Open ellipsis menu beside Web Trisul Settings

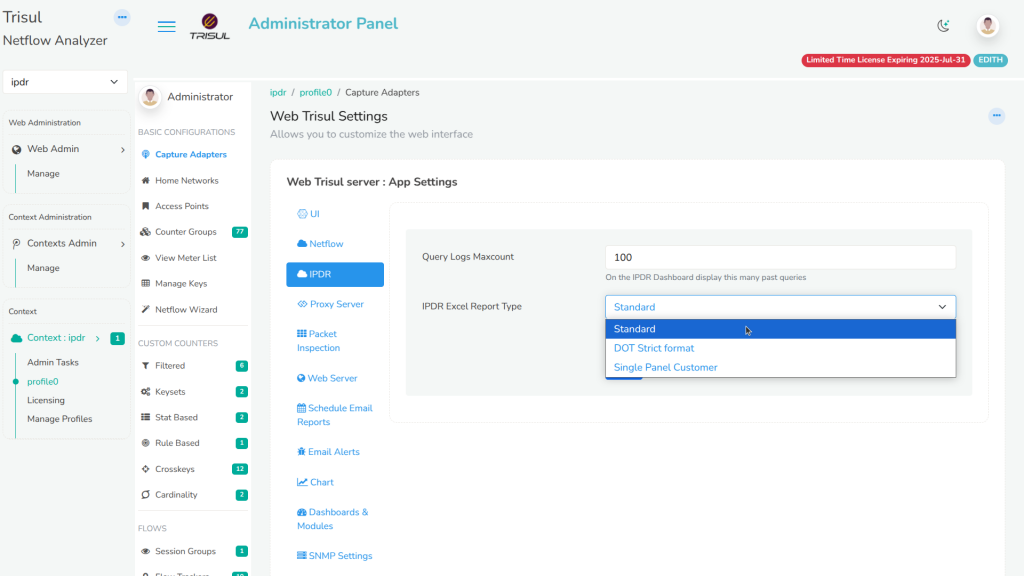[996, 116]
